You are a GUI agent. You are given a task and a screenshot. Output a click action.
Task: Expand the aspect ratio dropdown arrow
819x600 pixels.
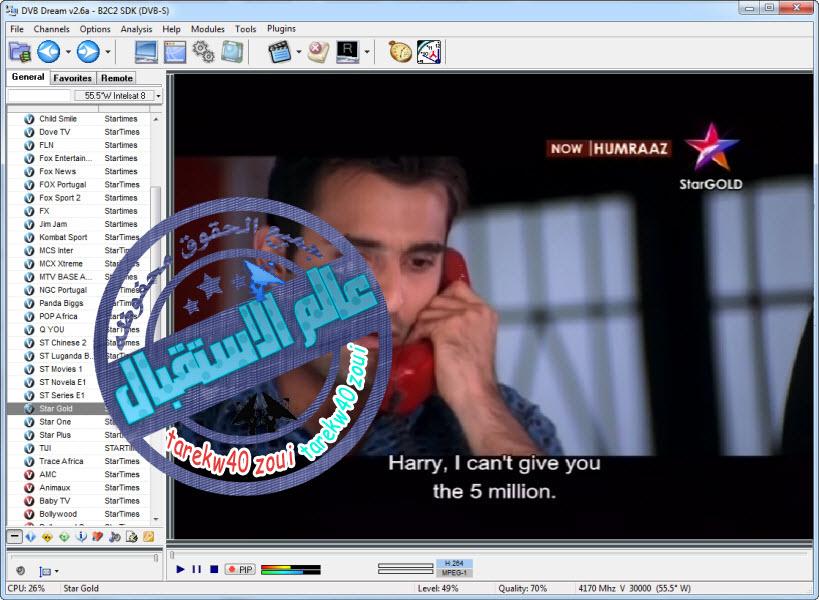[x=56, y=572]
